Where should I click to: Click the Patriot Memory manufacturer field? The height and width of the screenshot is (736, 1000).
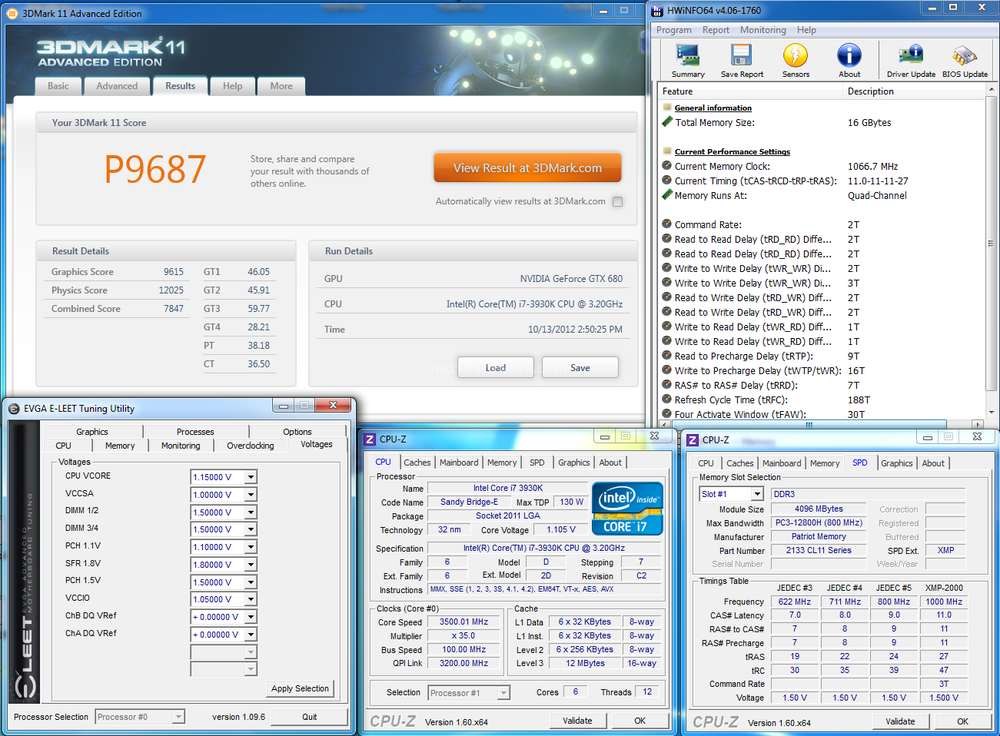coord(818,537)
